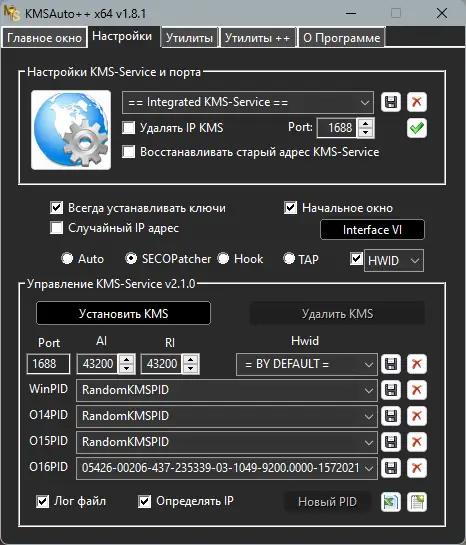466x545 pixels.
Task: Save the O14PID entry
Action: point(391,416)
